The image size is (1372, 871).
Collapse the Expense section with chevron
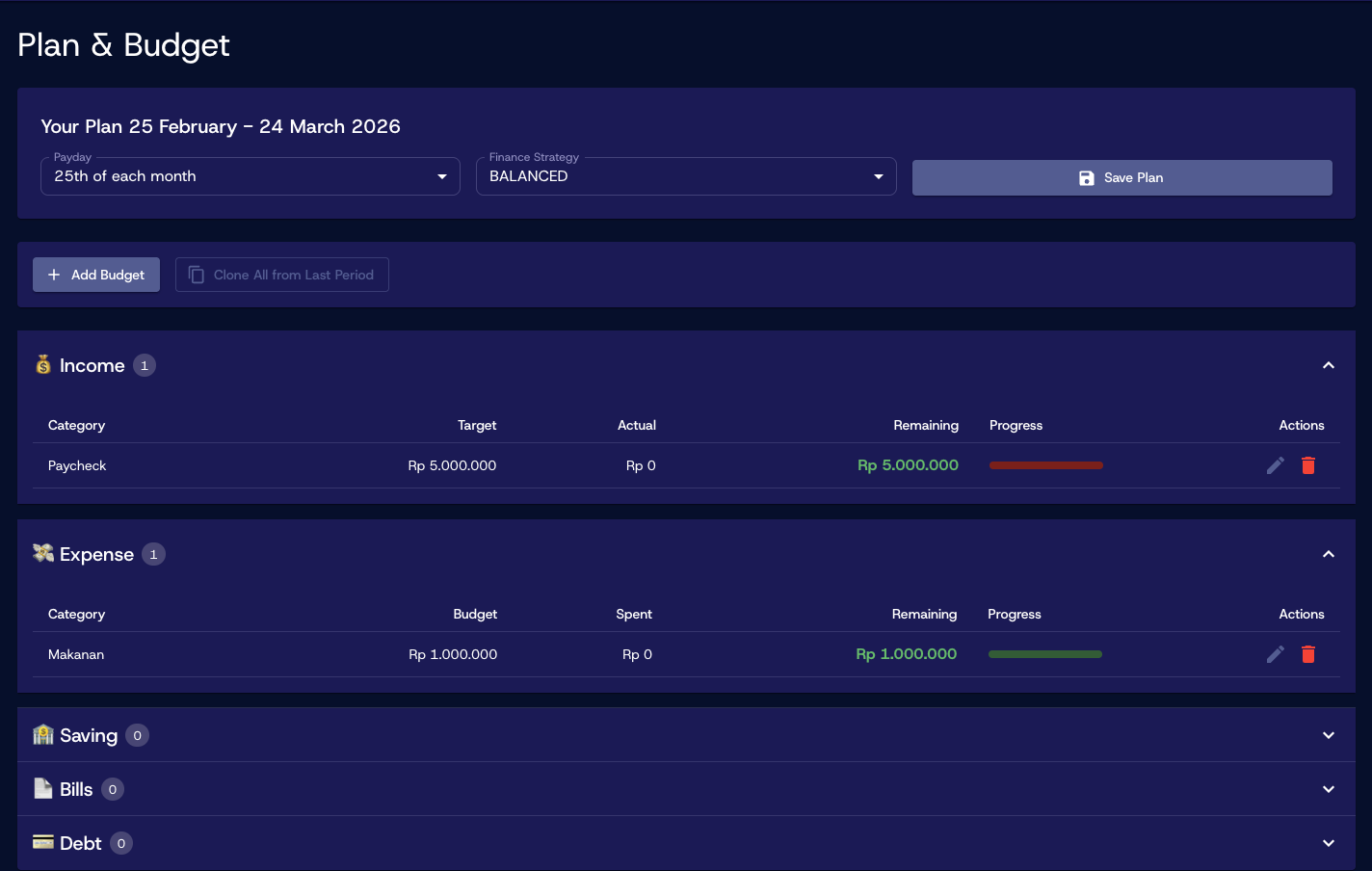coord(1328,554)
